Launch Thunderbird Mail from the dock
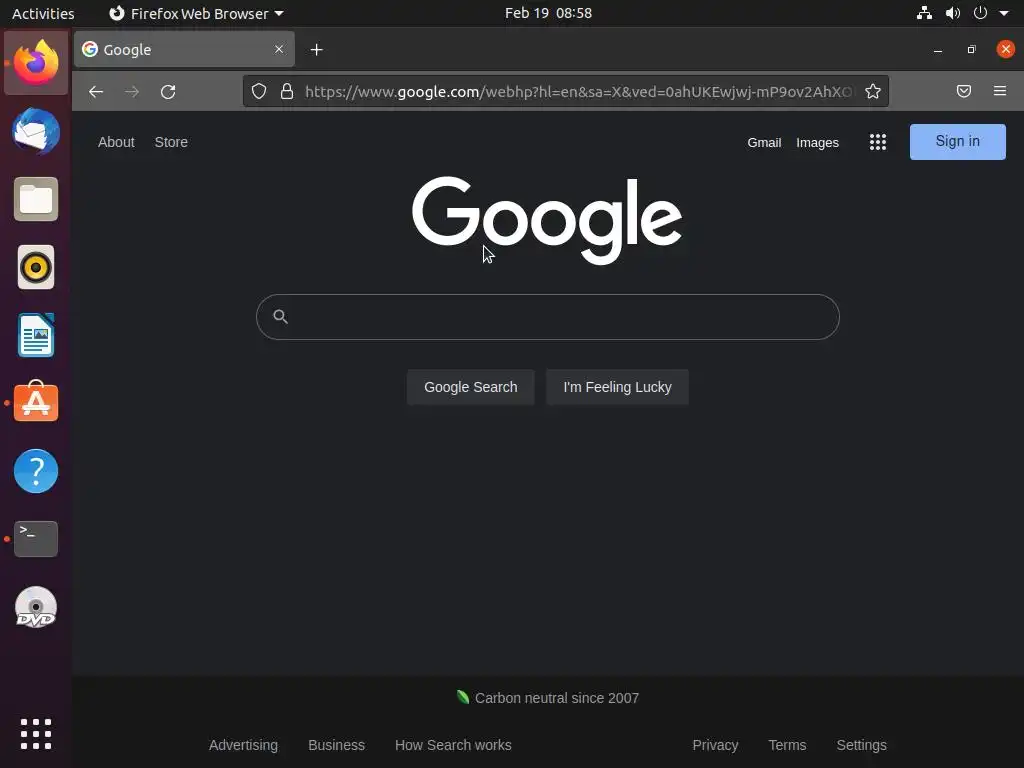1024x768 pixels. click(36, 131)
